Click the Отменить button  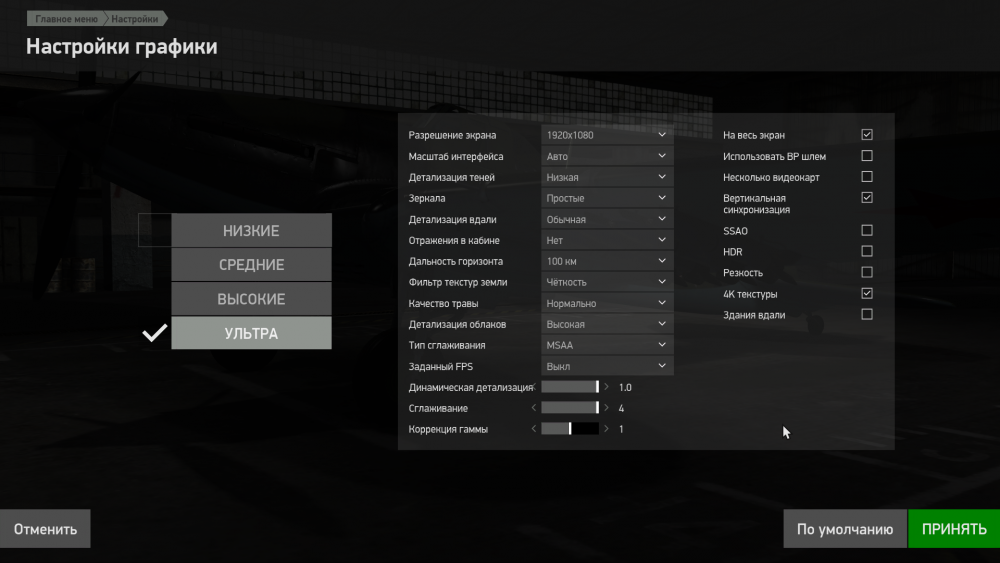point(45,529)
